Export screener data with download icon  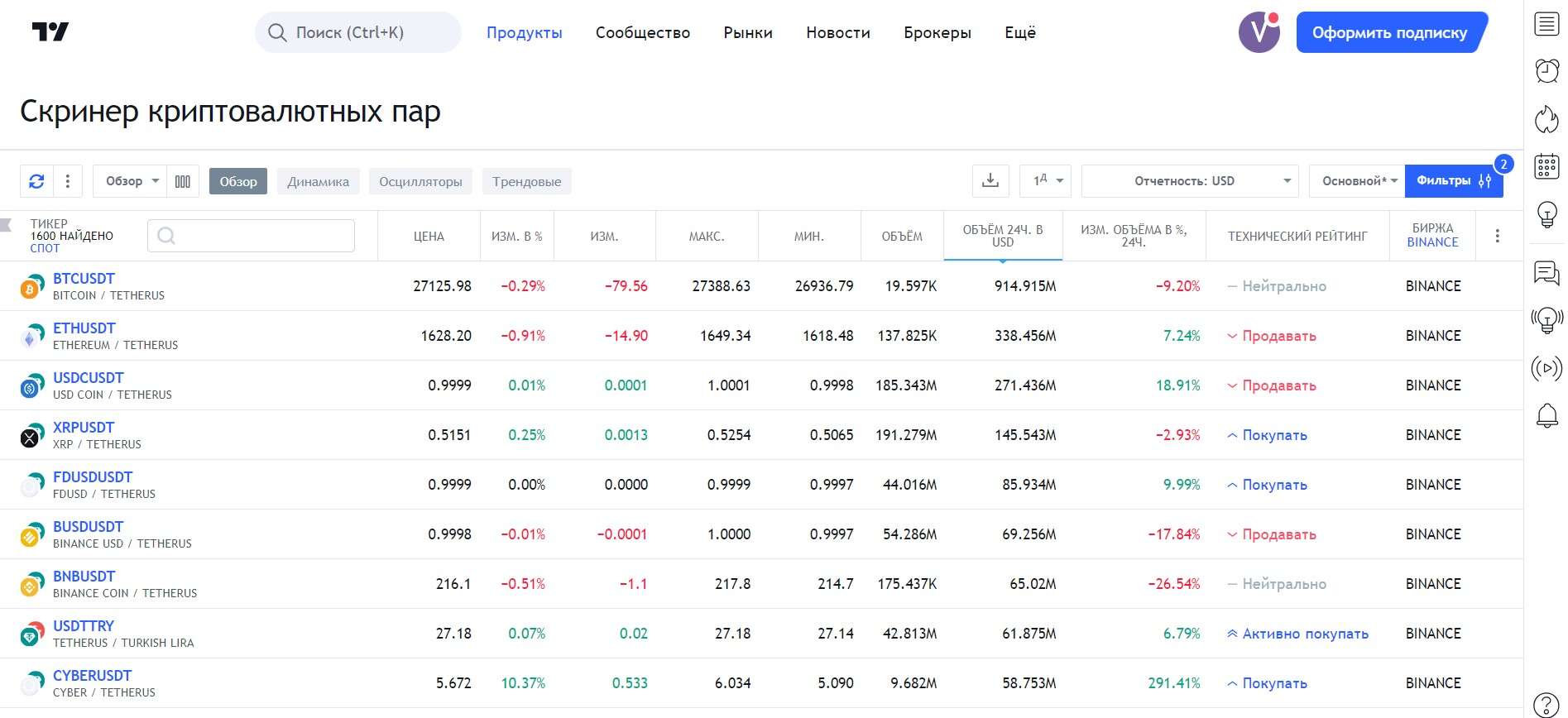990,180
